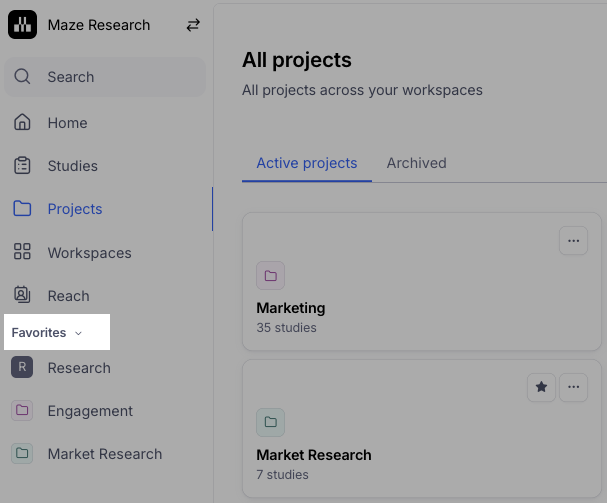This screenshot has height=503, width=607.
Task: Click the '7 studies' text
Action: [x=282, y=474]
